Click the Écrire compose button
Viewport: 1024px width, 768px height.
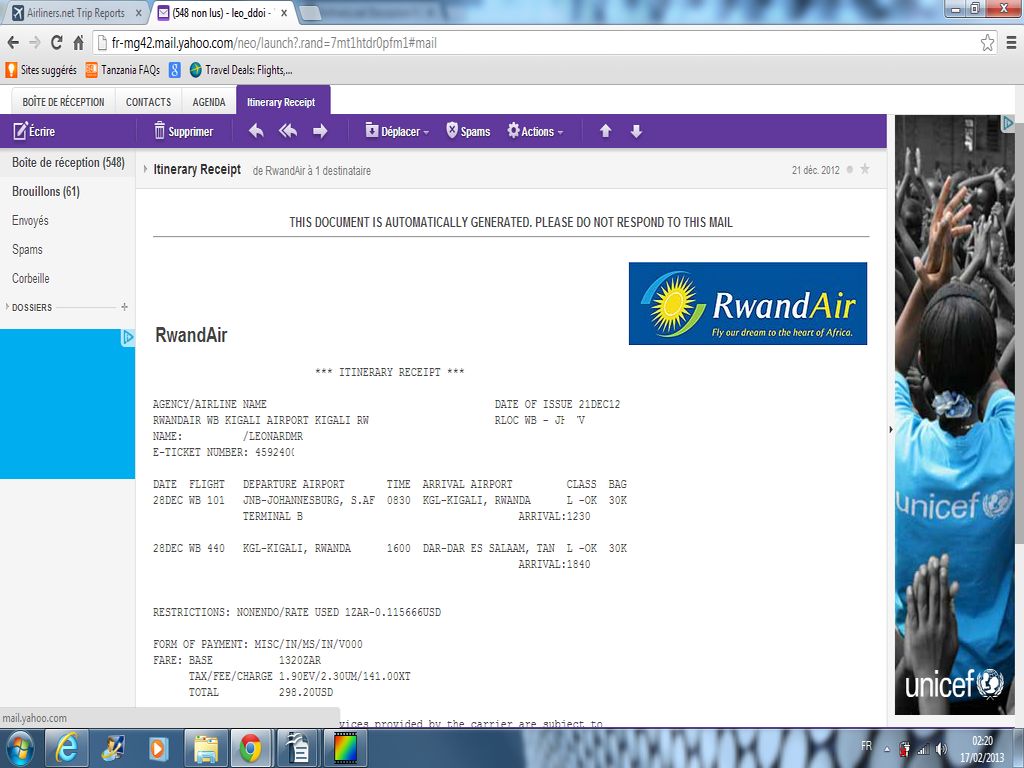point(34,131)
